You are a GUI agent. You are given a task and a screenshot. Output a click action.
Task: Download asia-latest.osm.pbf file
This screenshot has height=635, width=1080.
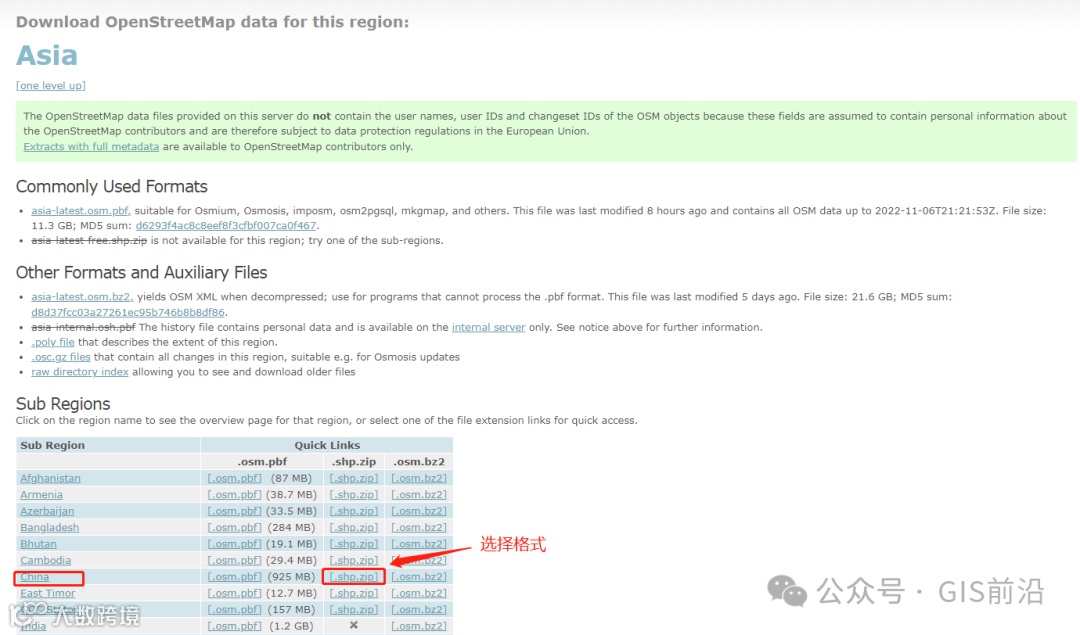pyautogui.click(x=81, y=211)
